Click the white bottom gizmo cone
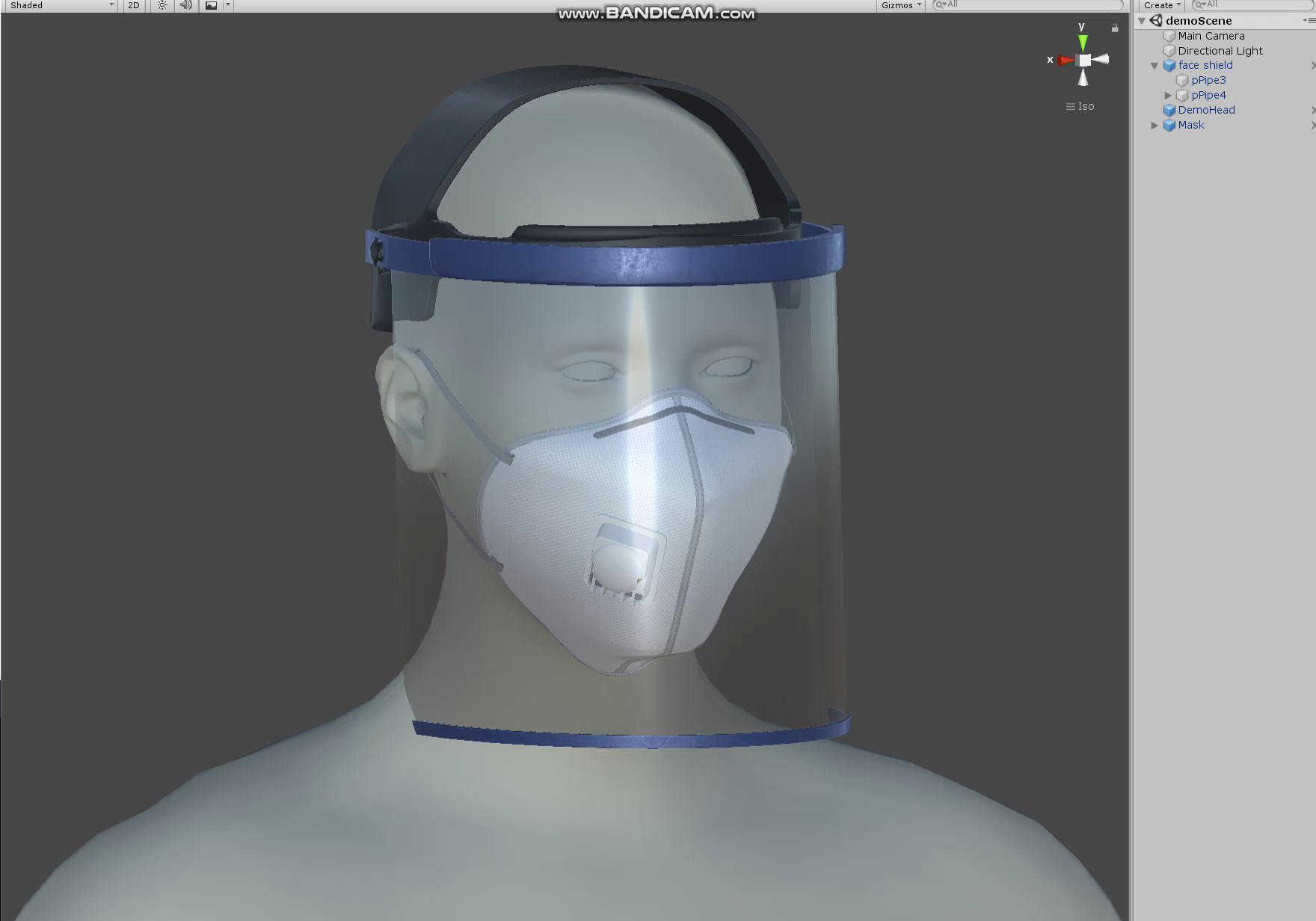The width and height of the screenshot is (1316, 921). tap(1083, 77)
